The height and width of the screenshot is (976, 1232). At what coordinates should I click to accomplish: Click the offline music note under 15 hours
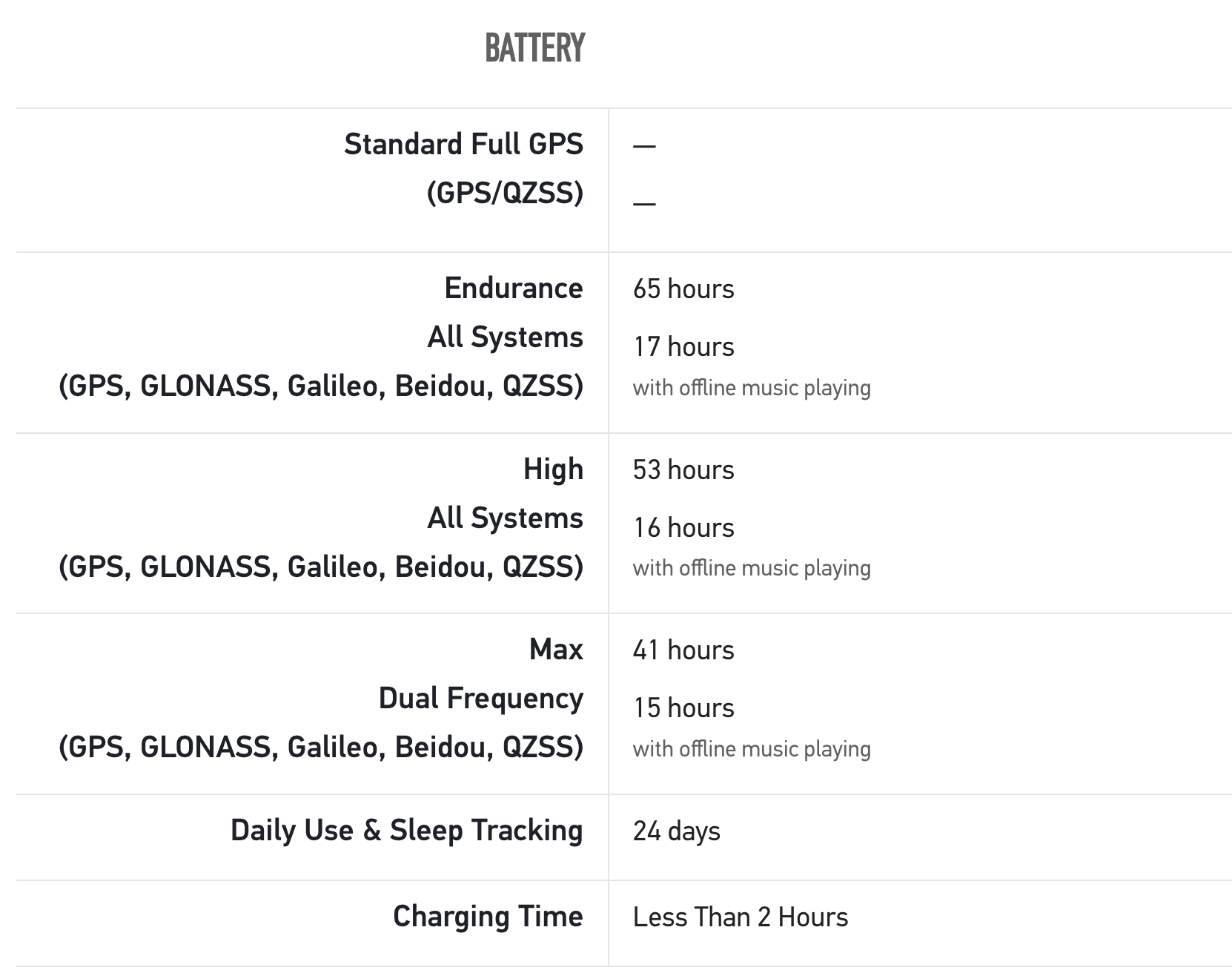751,749
